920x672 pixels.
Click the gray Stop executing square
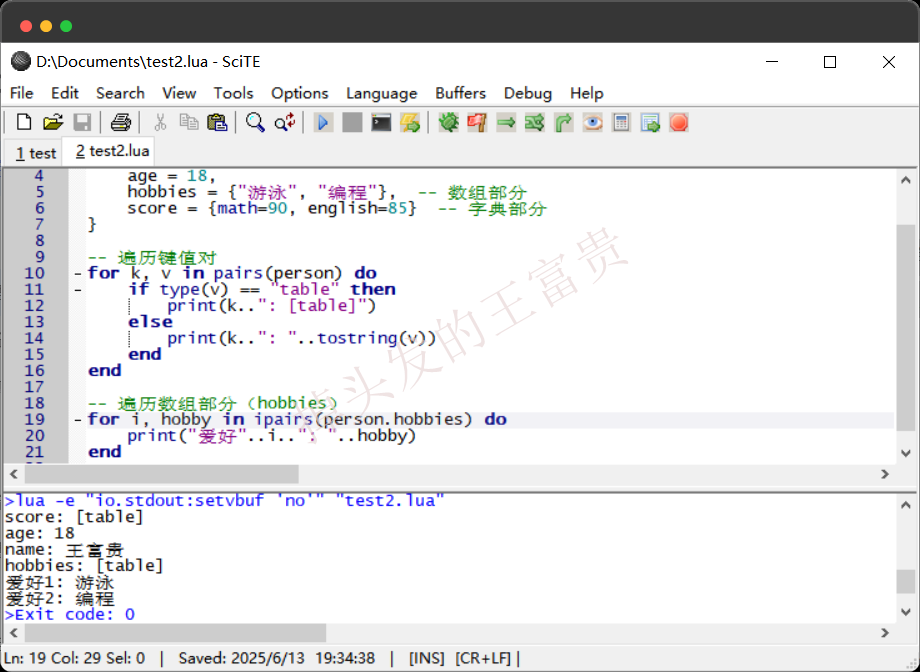tap(352, 123)
